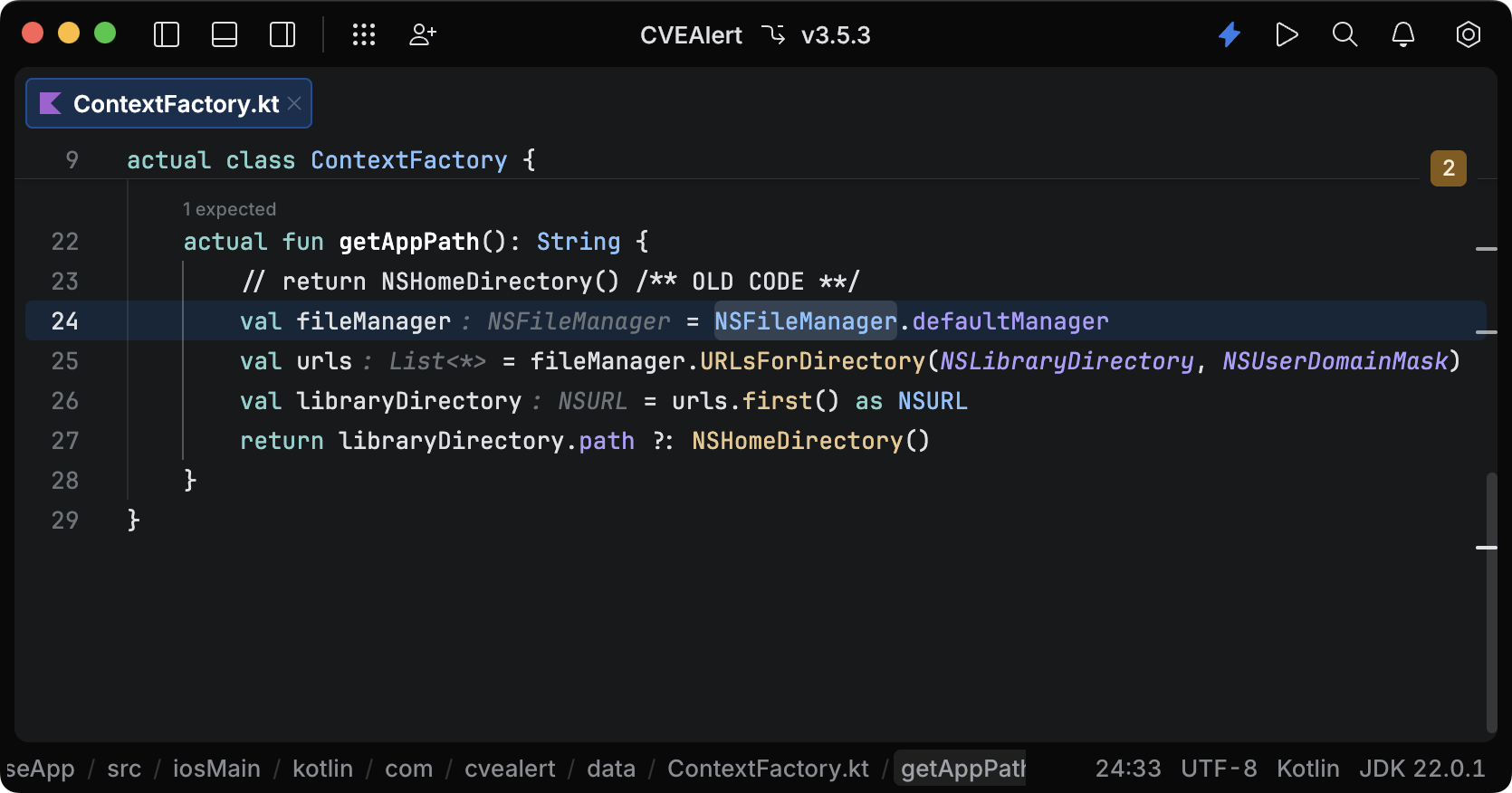Select 'getAppPath' breadcrumb segment
The height and width of the screenshot is (793, 1512).
click(x=962, y=769)
